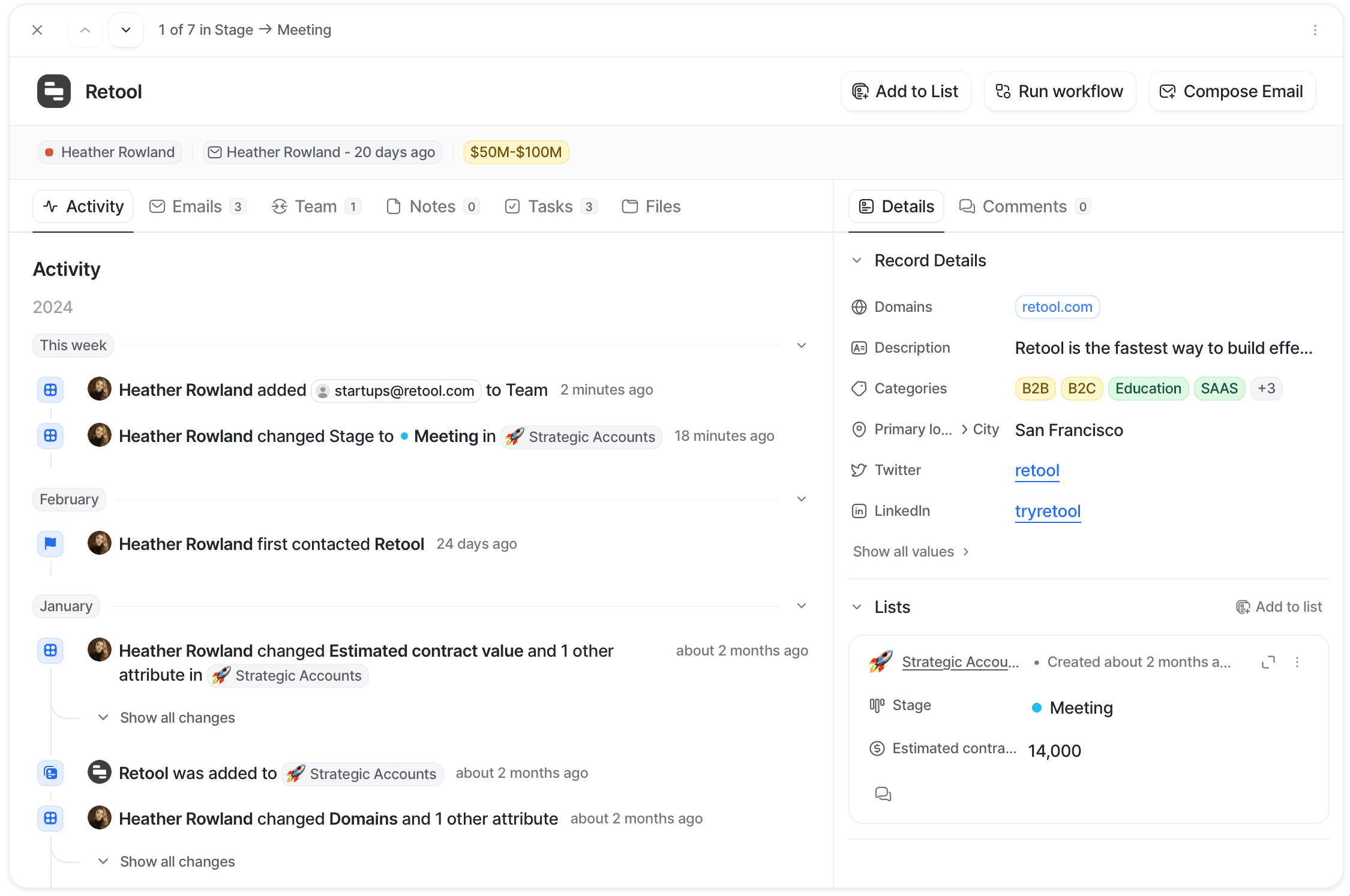This screenshot has height=896, width=1350.
Task: Click the first contacted flag icon
Action: (x=50, y=543)
